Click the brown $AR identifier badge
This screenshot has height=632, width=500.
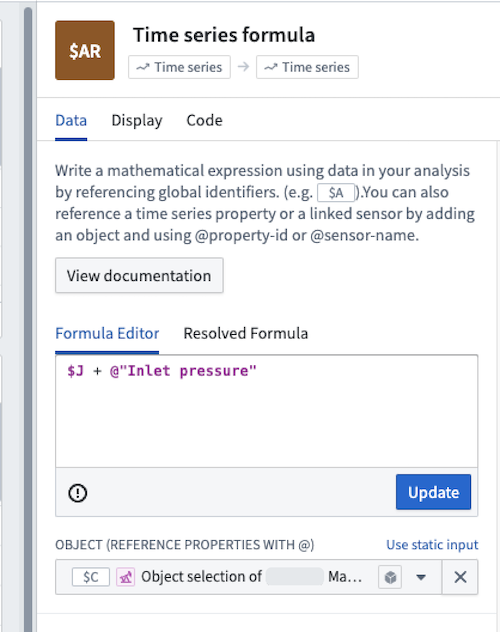tap(85, 50)
